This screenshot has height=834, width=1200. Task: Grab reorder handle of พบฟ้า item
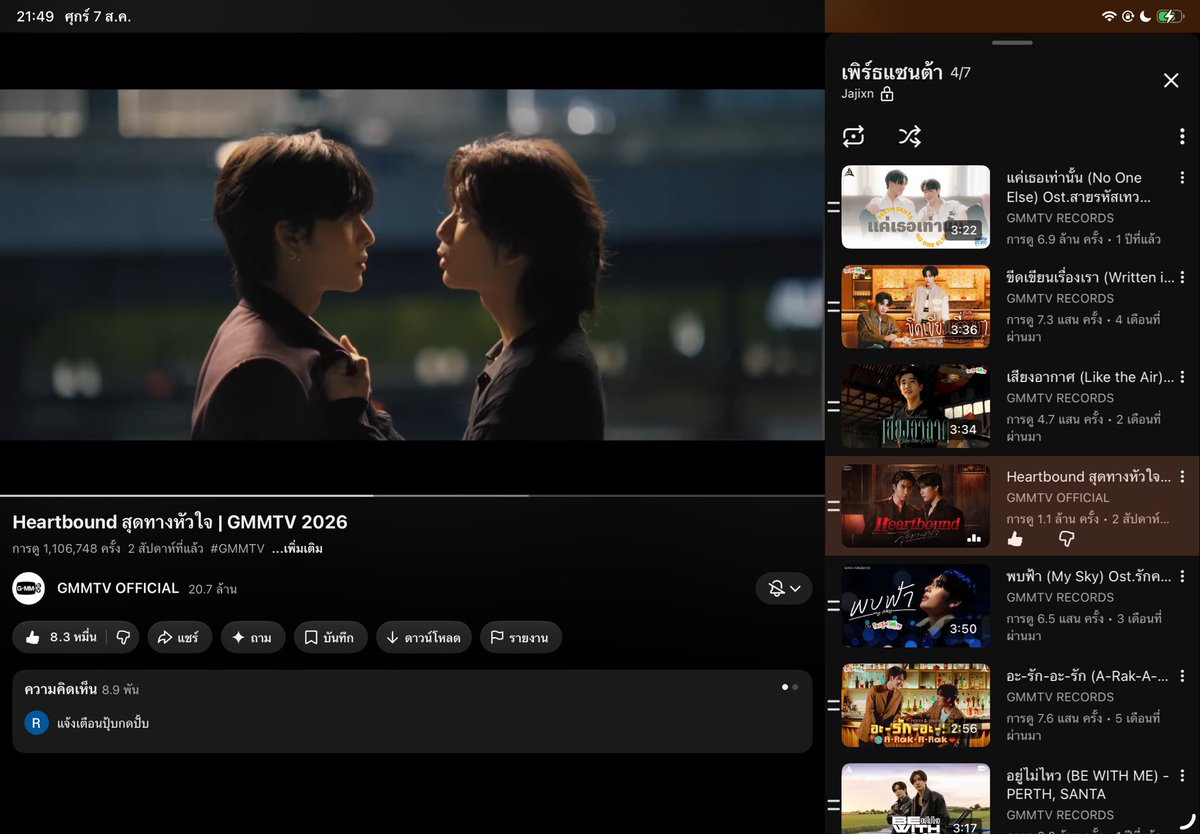click(833, 605)
